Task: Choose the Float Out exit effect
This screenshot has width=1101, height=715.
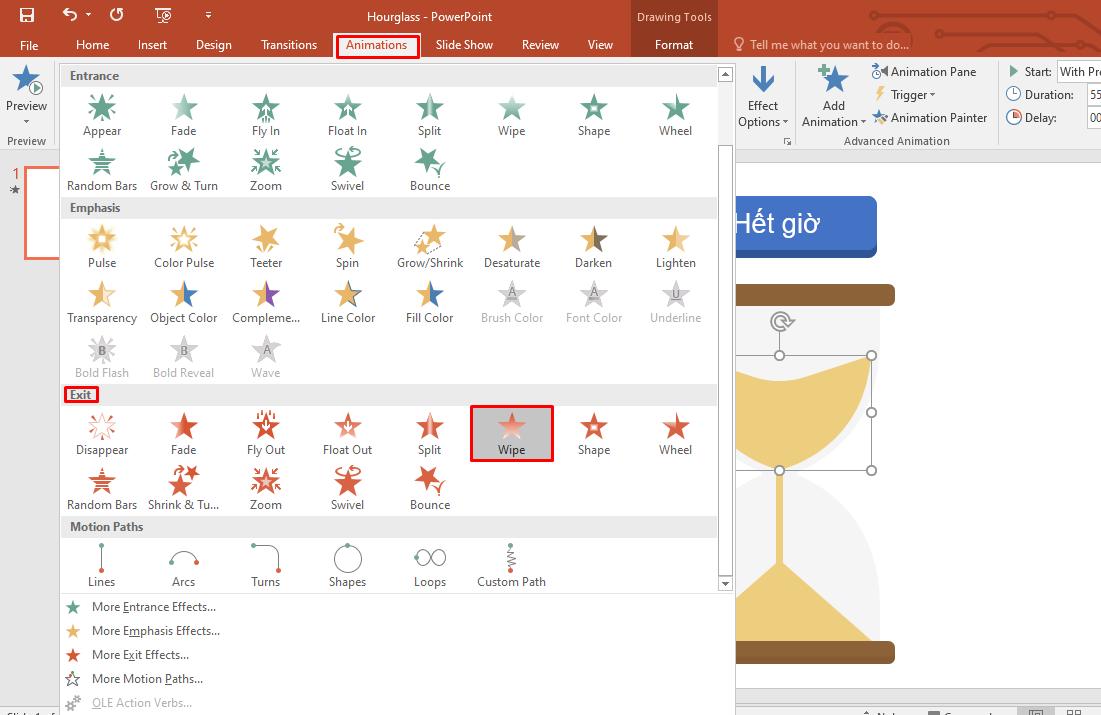Action: coord(348,434)
